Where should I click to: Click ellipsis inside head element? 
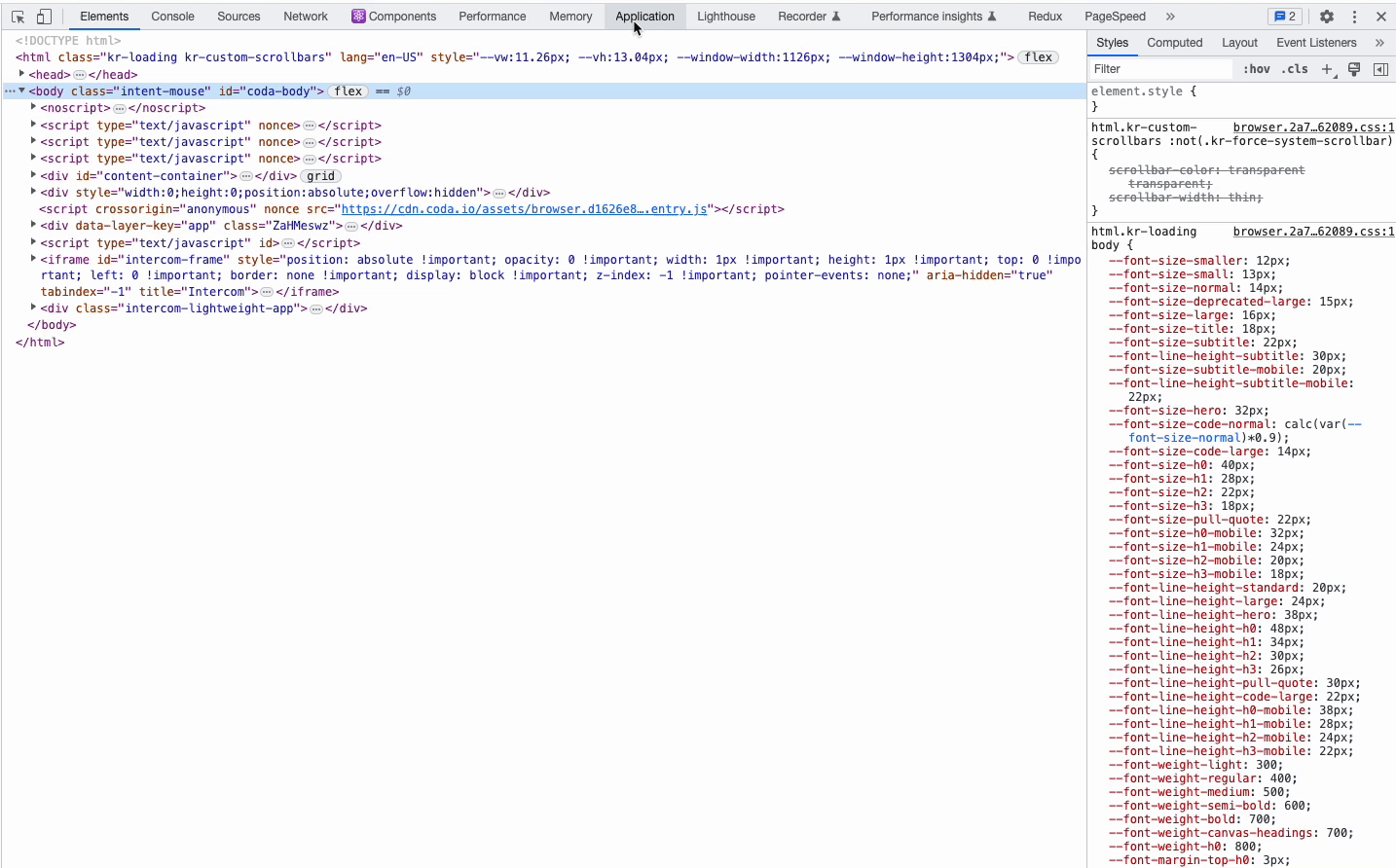(x=80, y=75)
